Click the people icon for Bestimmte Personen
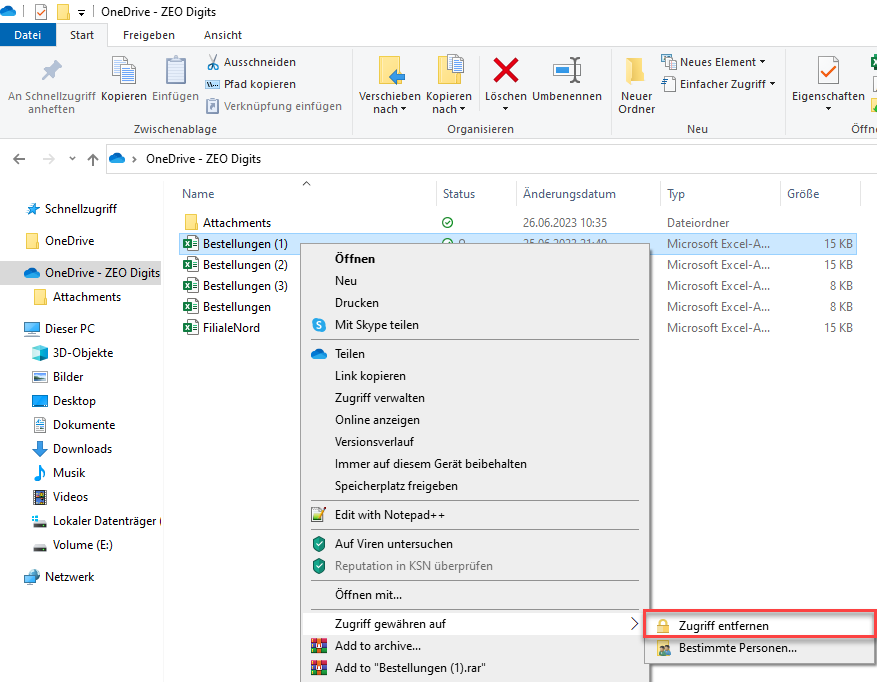This screenshot has width=877, height=682. click(x=664, y=648)
